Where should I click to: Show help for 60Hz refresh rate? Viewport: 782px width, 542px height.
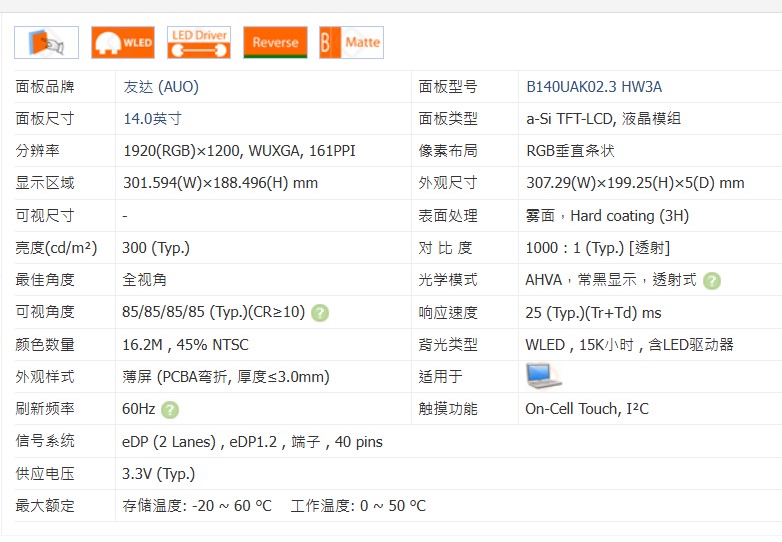(170, 410)
